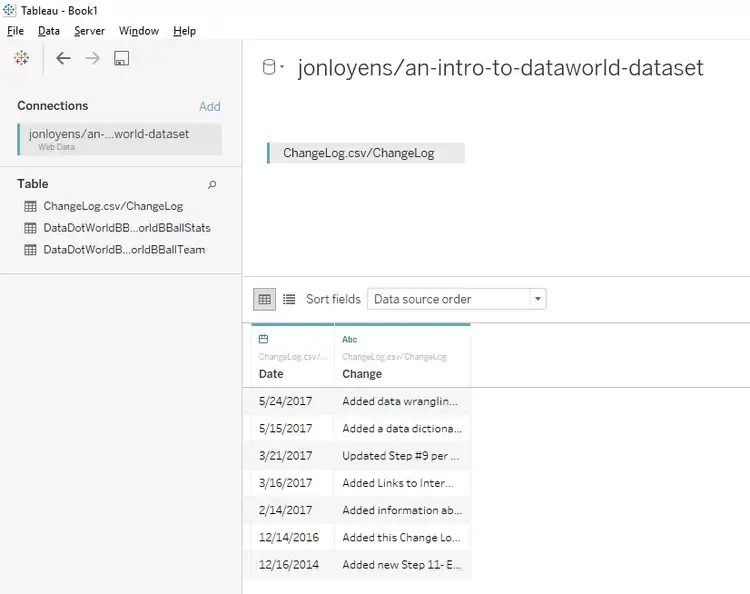
Task: Click the save disk icon
Action: (x=121, y=58)
